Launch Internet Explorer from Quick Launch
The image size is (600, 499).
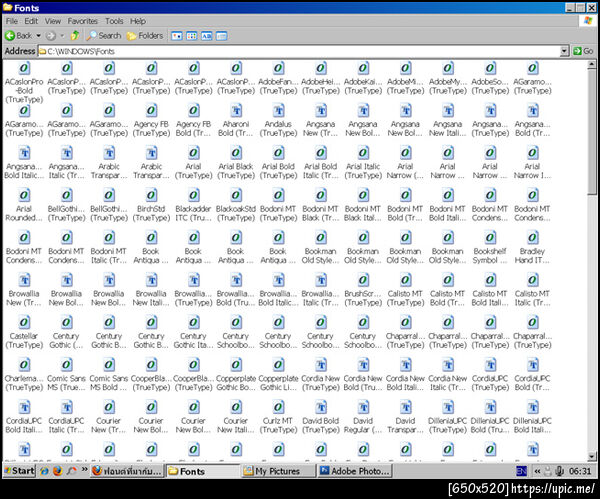click(44, 471)
